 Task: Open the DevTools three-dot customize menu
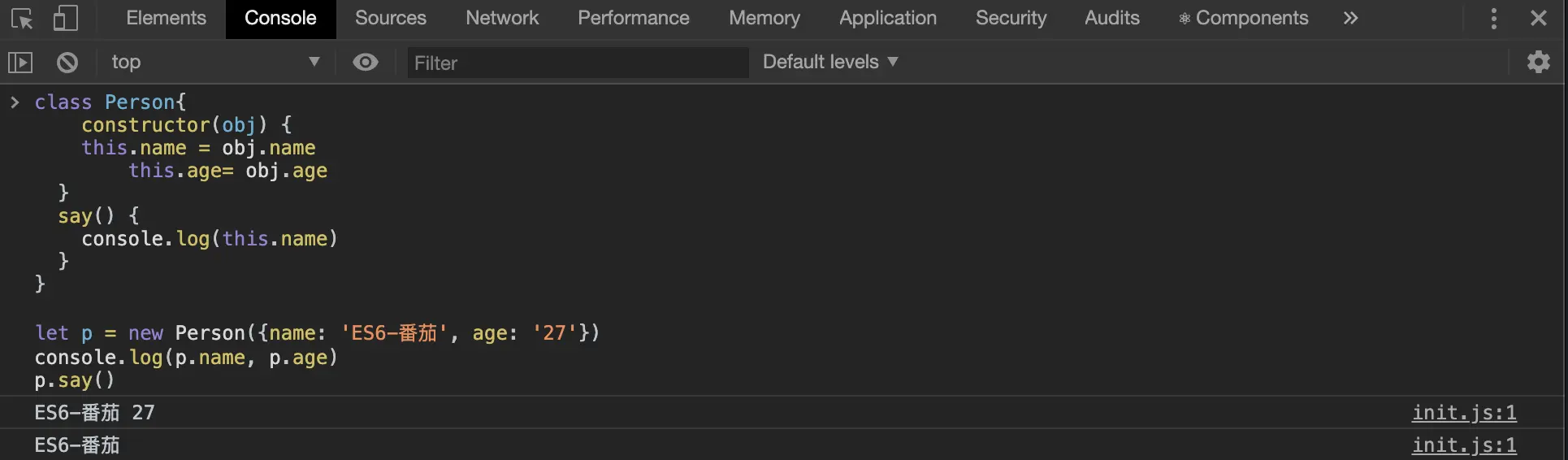(1493, 18)
